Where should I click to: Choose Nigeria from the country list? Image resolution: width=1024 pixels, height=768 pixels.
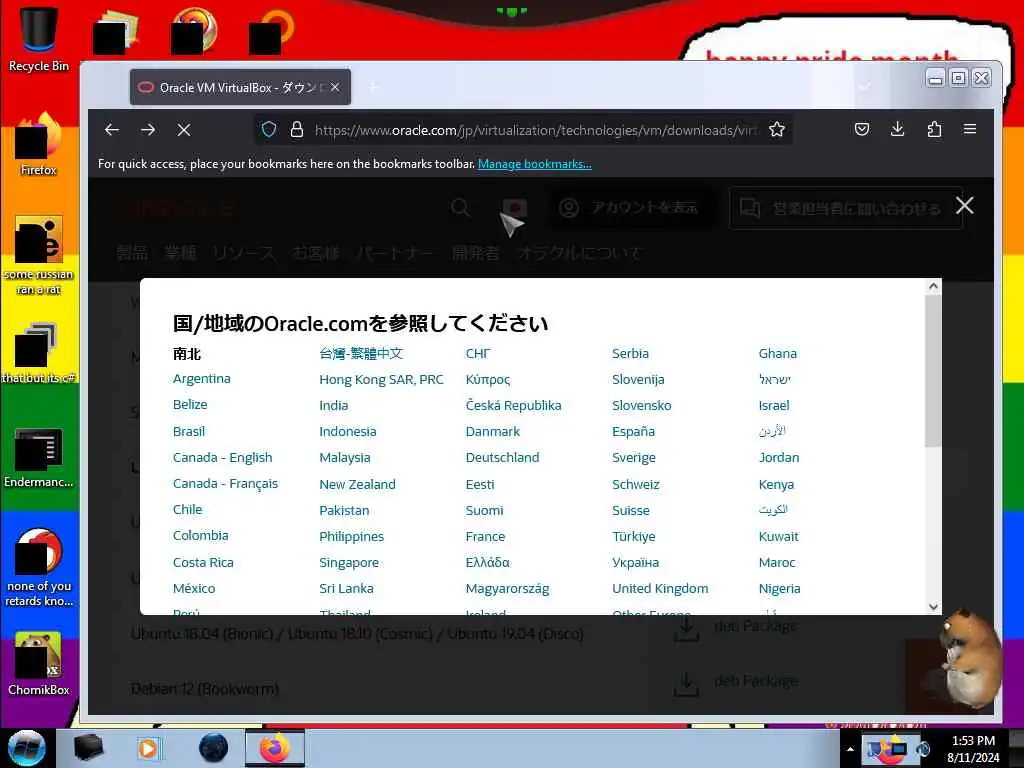point(779,589)
